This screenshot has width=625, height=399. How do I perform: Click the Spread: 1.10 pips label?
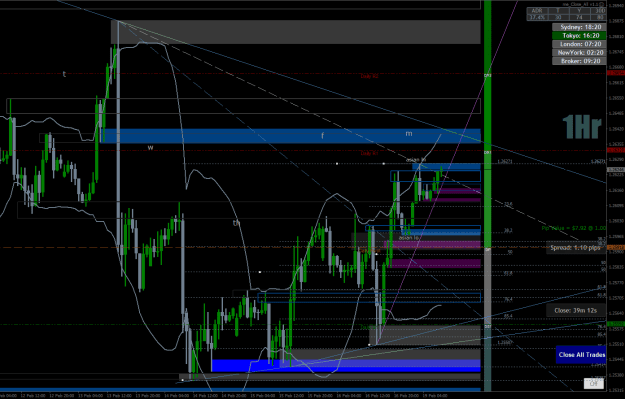pyautogui.click(x=575, y=248)
